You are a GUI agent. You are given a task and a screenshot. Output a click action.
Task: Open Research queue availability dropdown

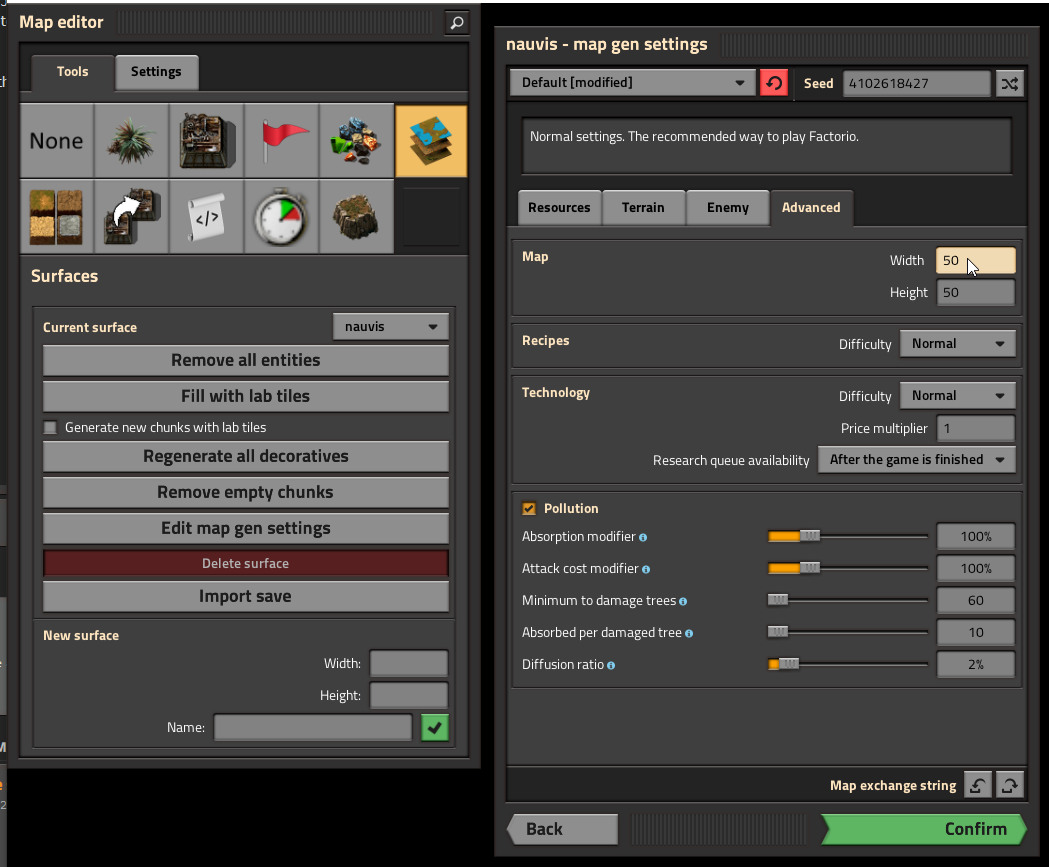(917, 460)
